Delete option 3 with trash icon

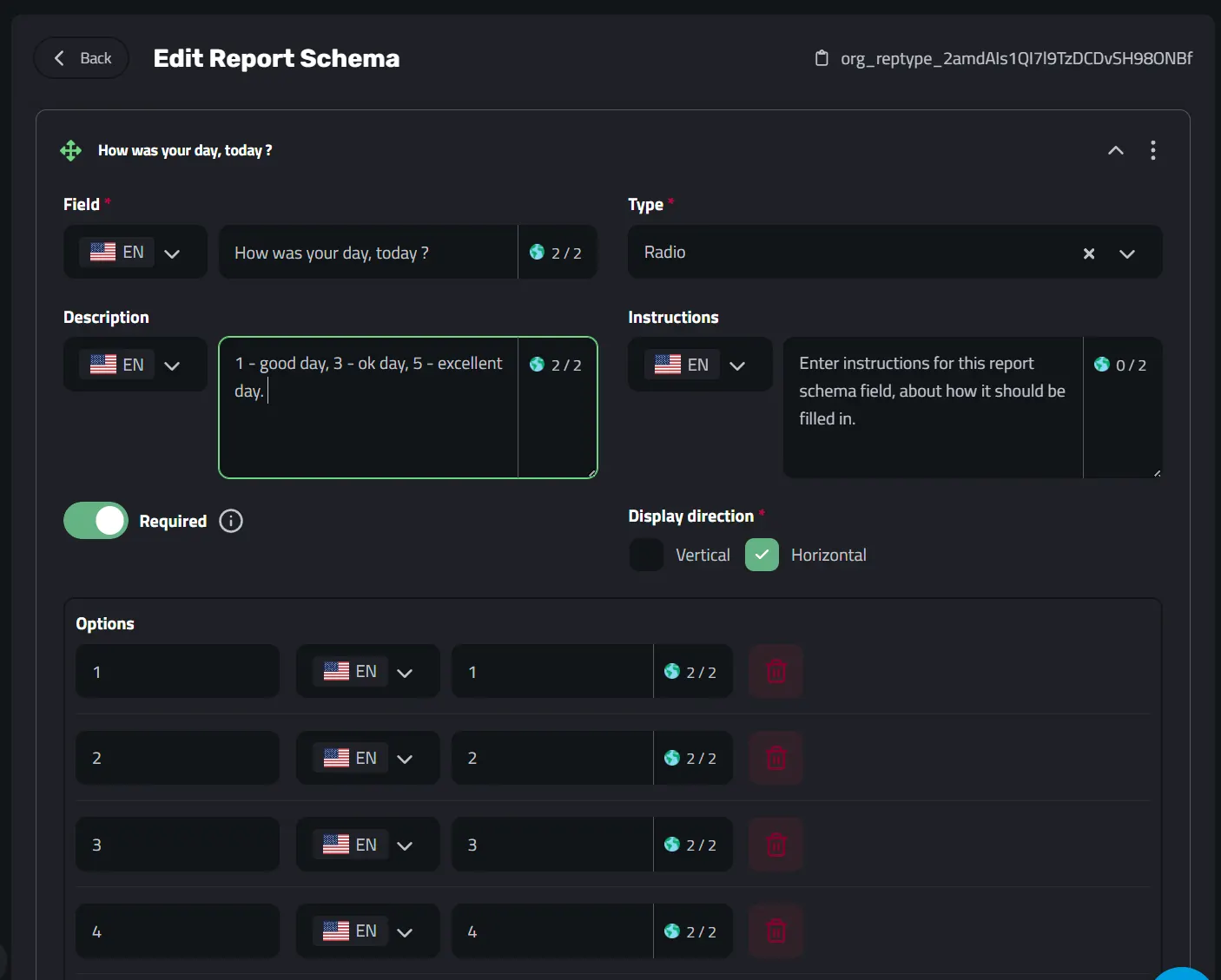point(776,845)
